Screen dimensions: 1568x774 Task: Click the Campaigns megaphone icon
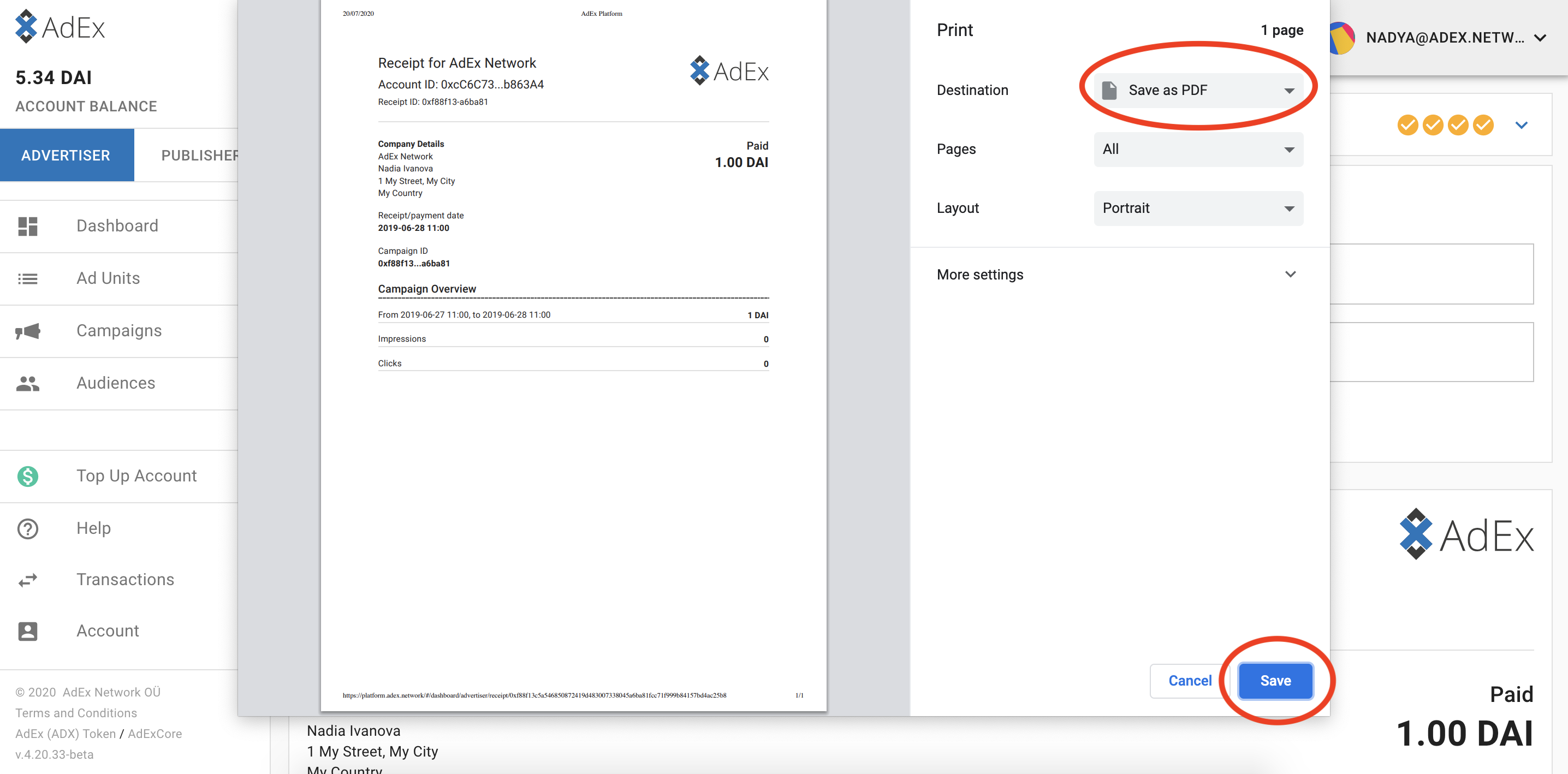coord(27,331)
